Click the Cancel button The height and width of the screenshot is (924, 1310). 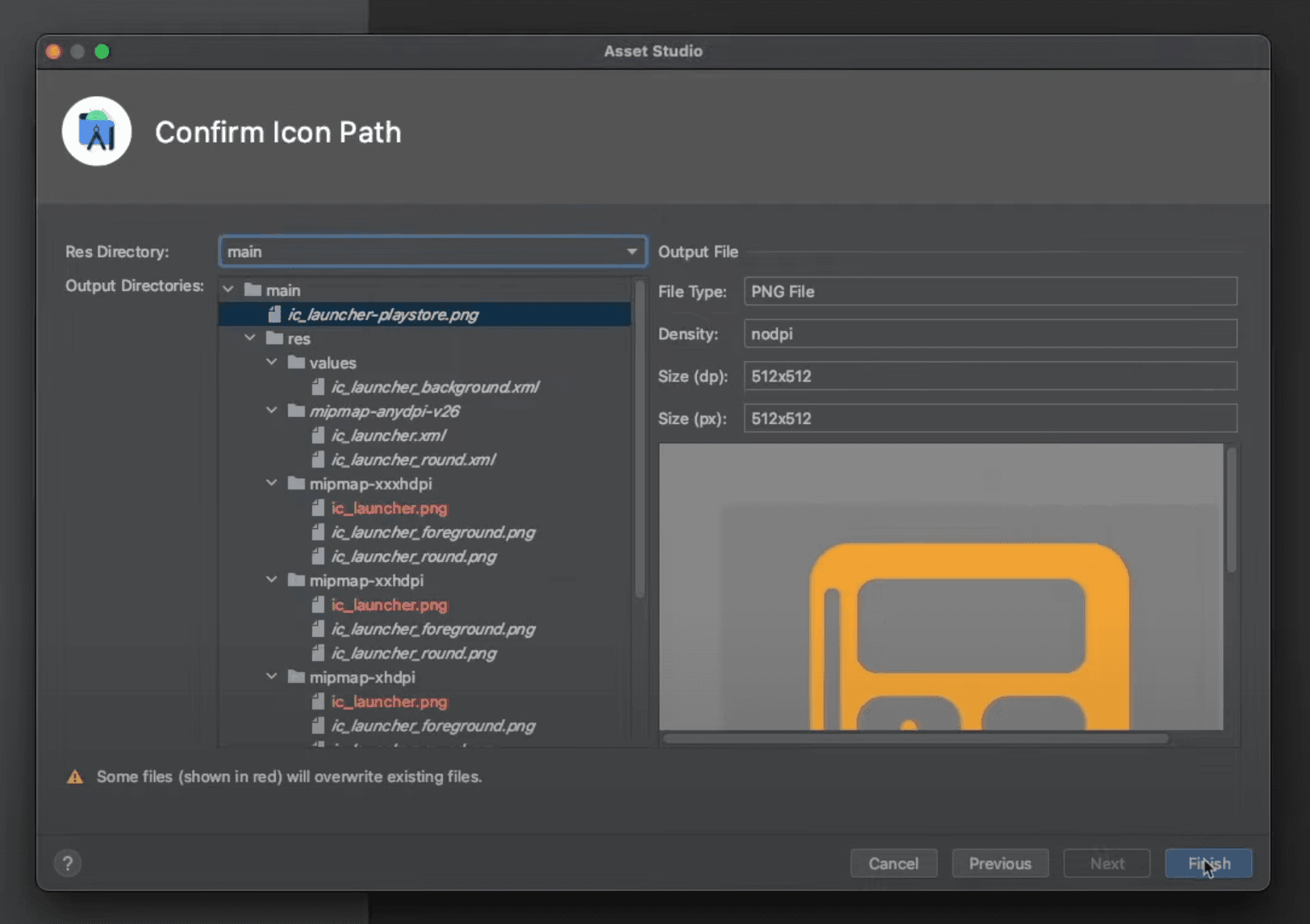893,864
